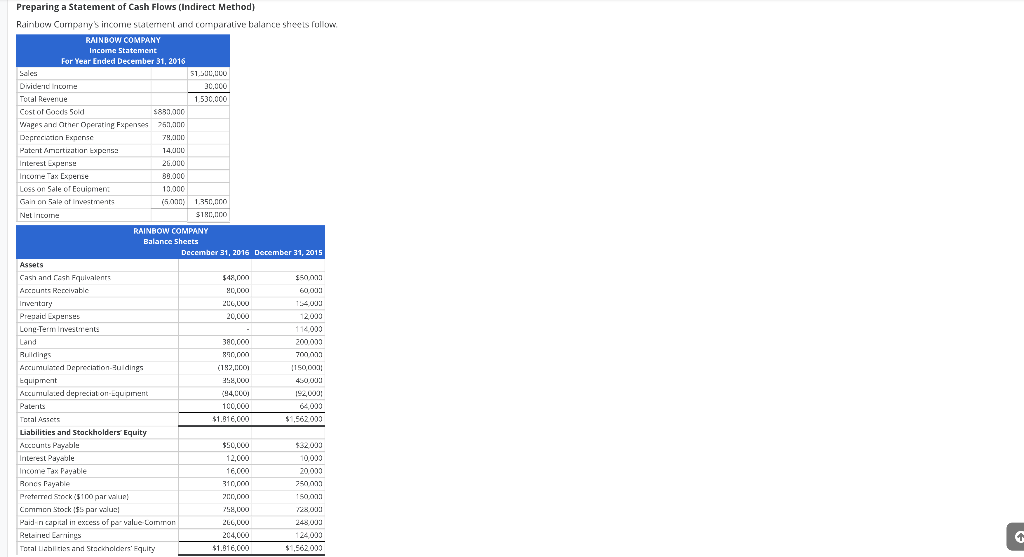Screen dimensions: 1024x557
Task: Select the $48,000 cash value for 2016
Action: tap(236, 278)
